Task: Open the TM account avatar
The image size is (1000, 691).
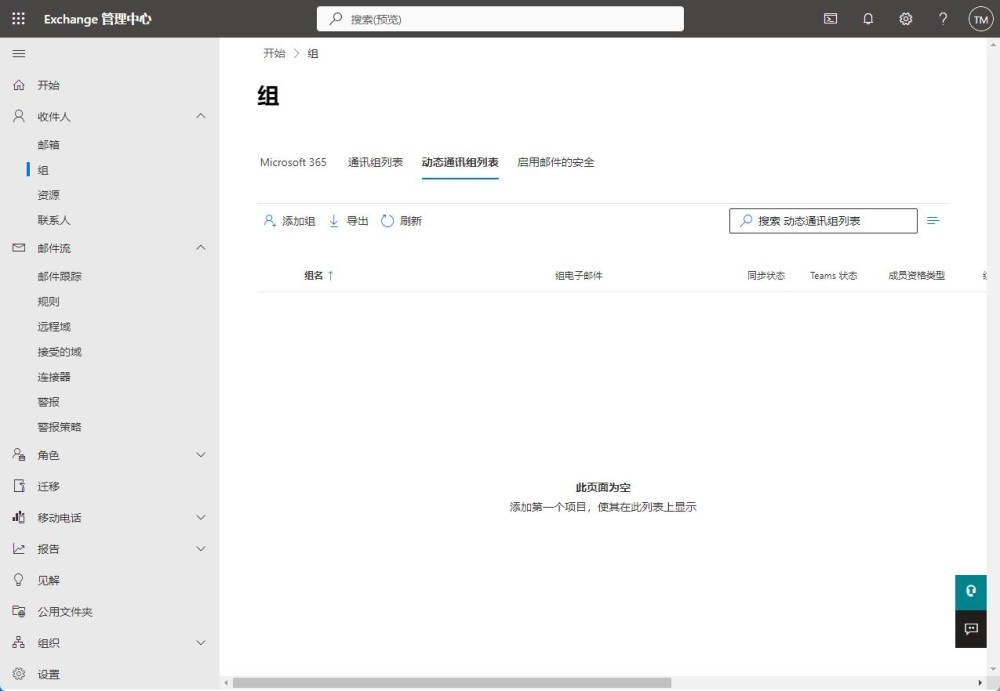Action: coord(980,19)
